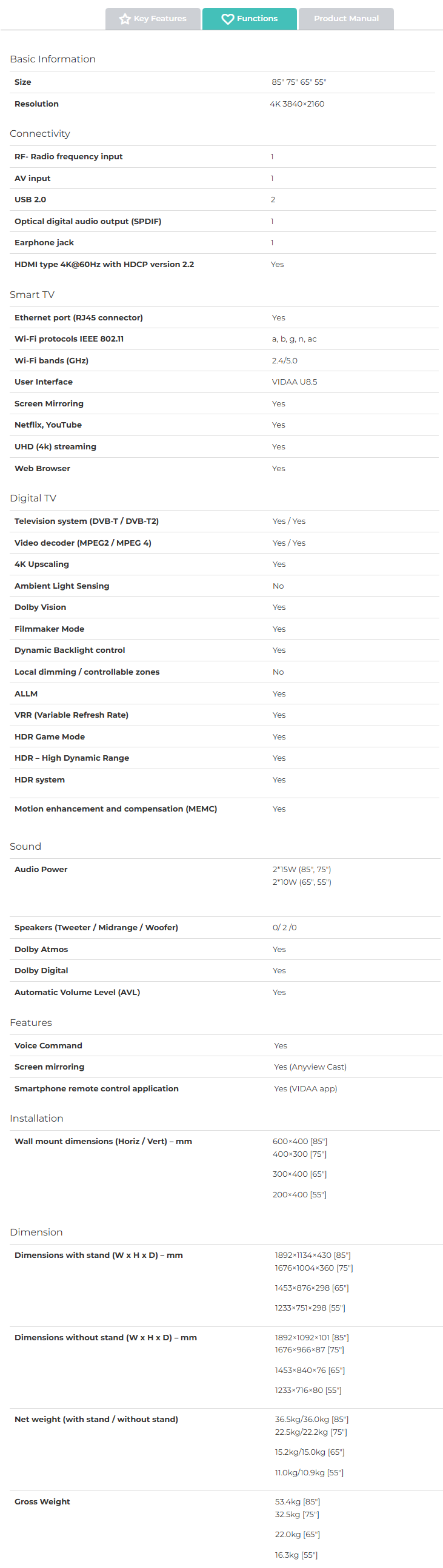
Task: Click the Connectivity section heading
Action: pyautogui.click(x=39, y=134)
